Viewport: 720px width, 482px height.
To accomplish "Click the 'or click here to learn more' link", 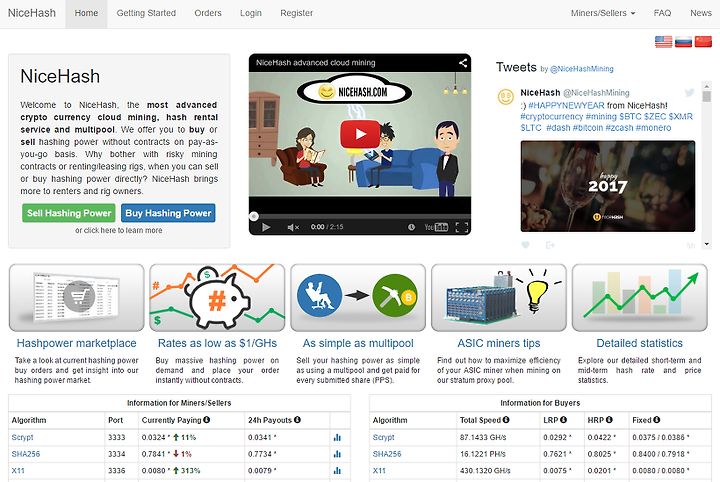I will point(118,230).
